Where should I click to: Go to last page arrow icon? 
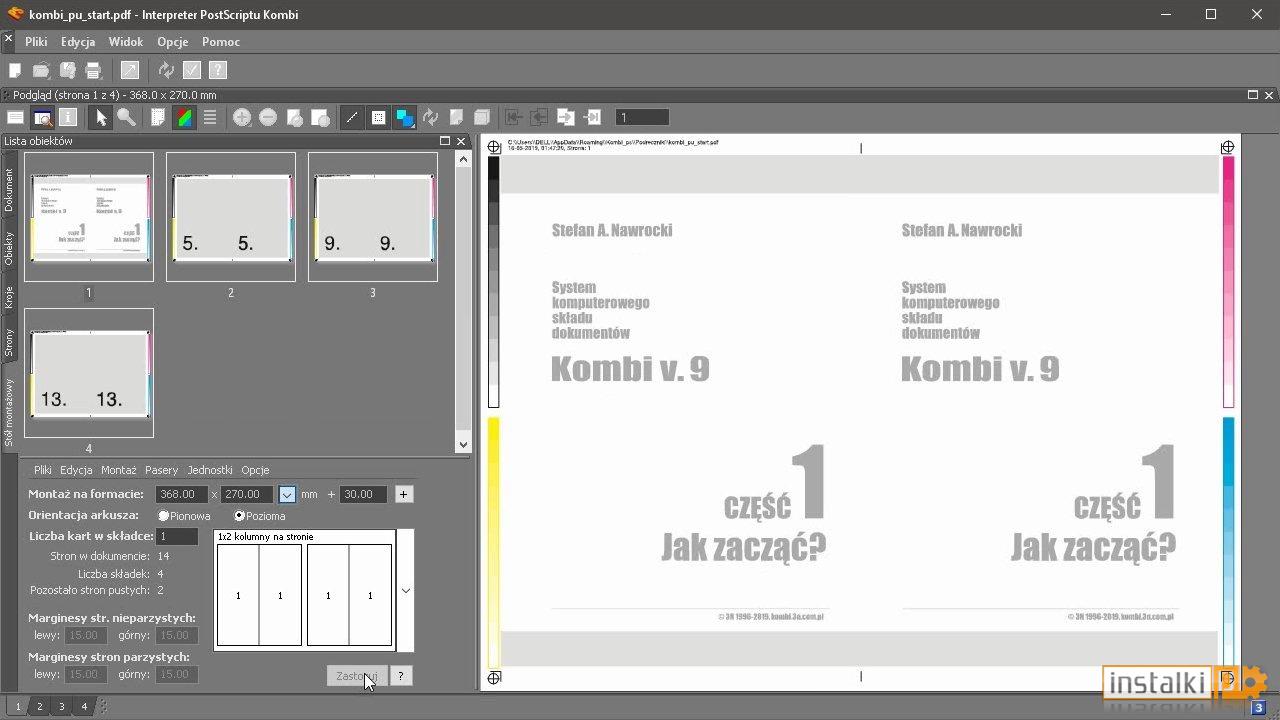(x=592, y=117)
